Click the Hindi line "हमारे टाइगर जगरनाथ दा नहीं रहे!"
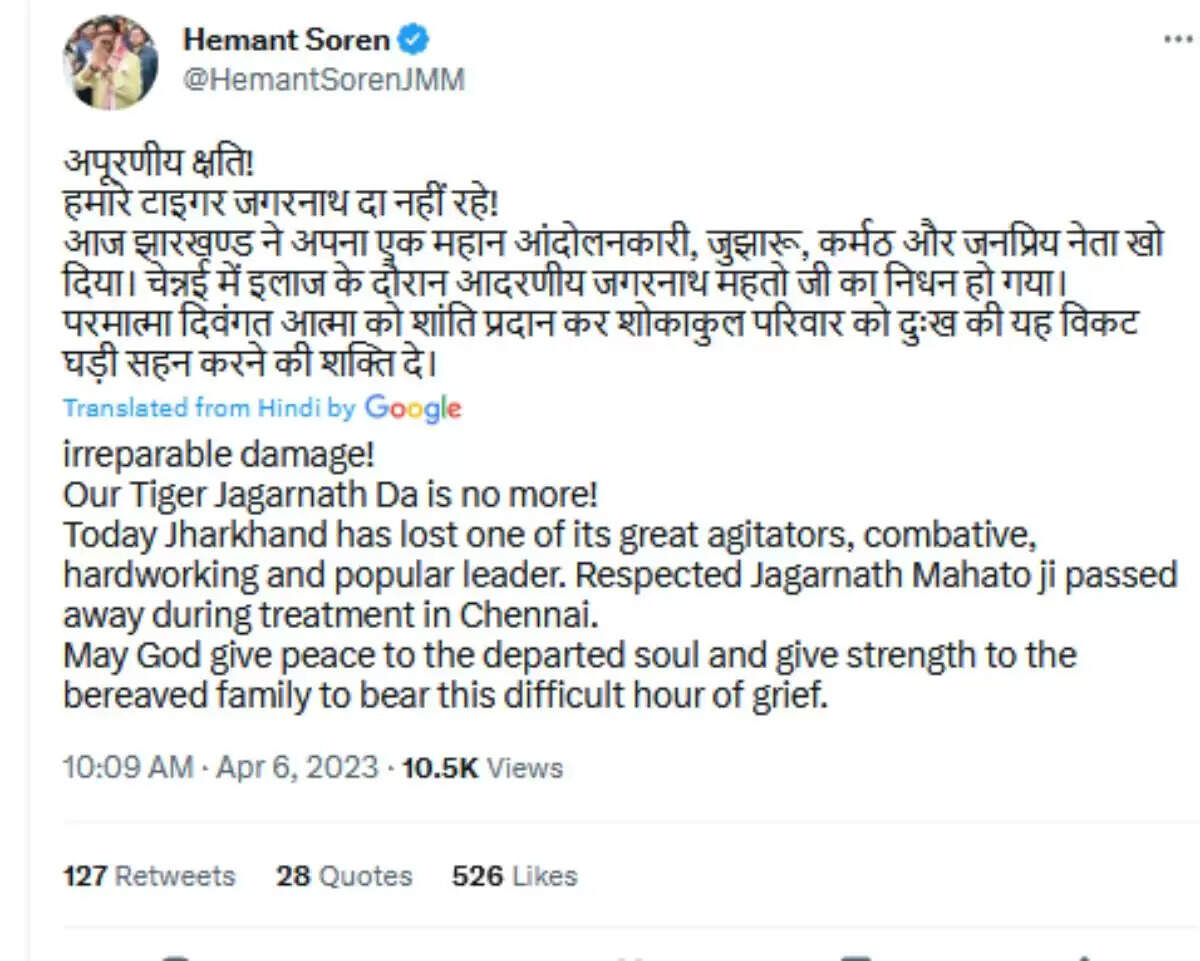The image size is (1200, 961). (x=280, y=205)
